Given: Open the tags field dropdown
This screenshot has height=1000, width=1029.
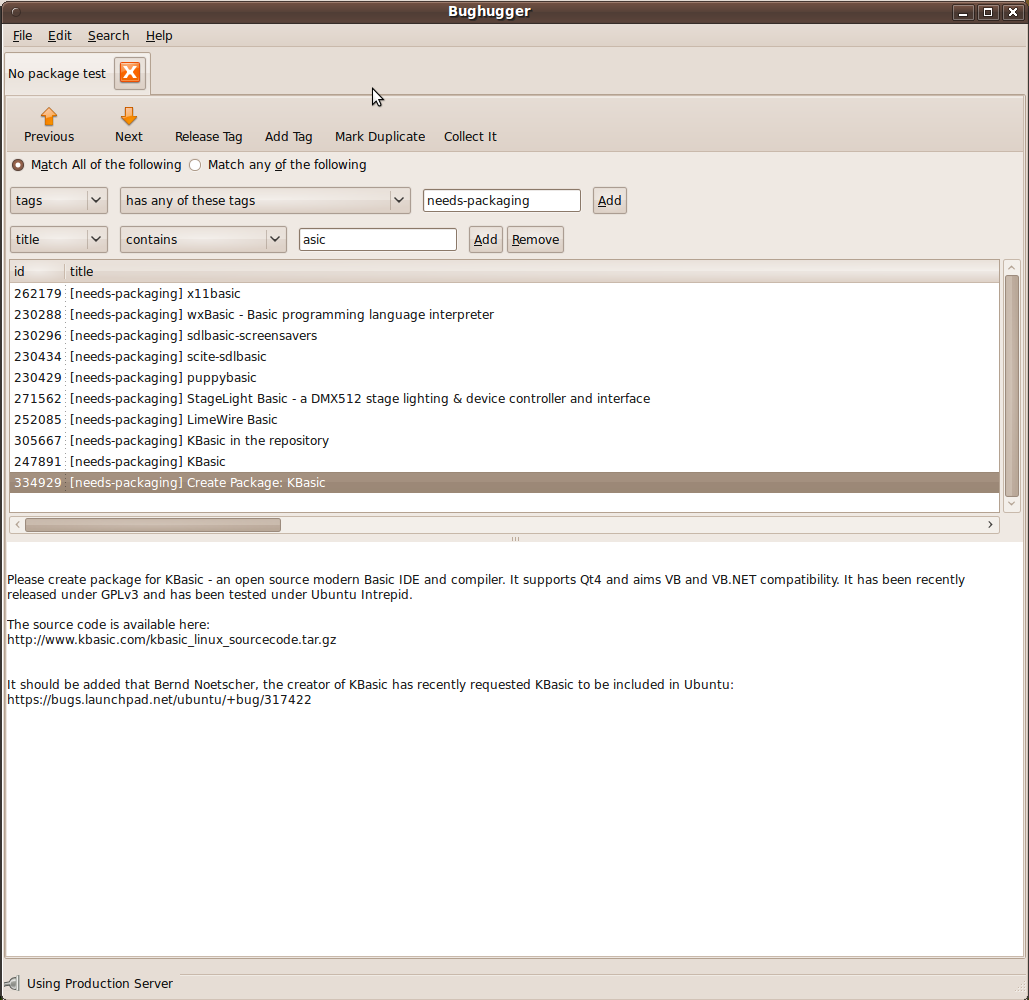Looking at the screenshot, I should tap(59, 200).
